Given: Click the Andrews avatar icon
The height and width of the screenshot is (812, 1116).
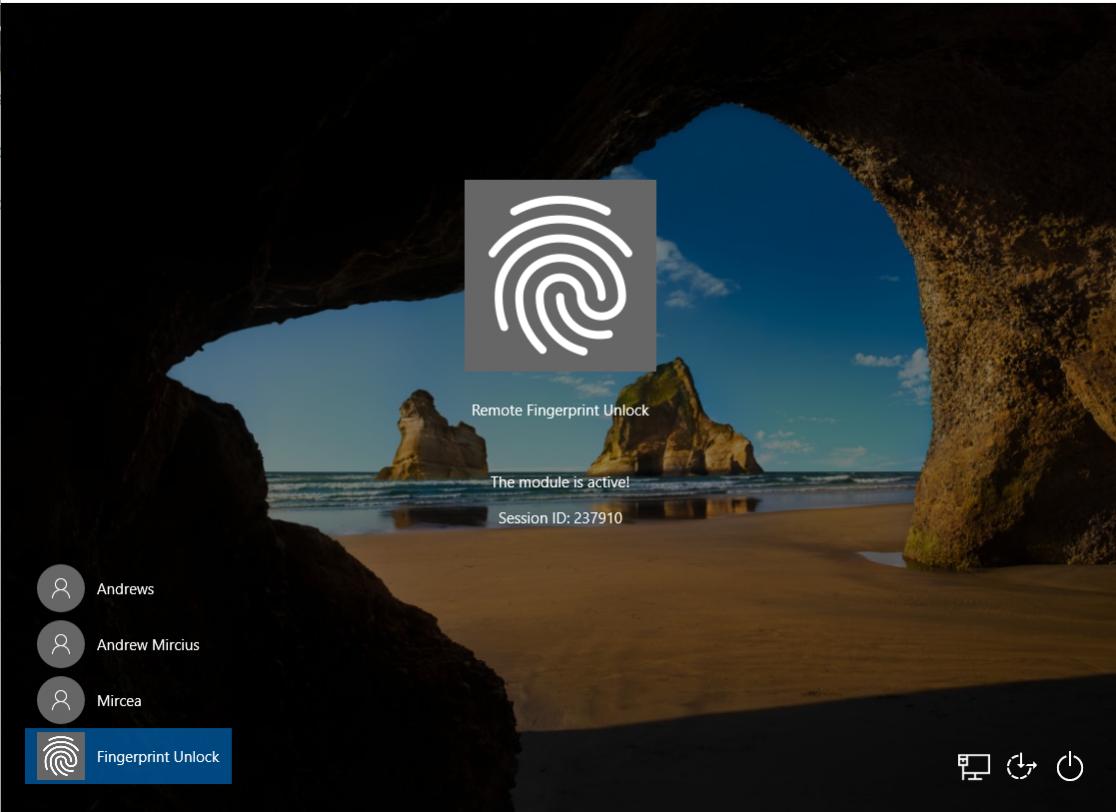Looking at the screenshot, I should pyautogui.click(x=61, y=589).
